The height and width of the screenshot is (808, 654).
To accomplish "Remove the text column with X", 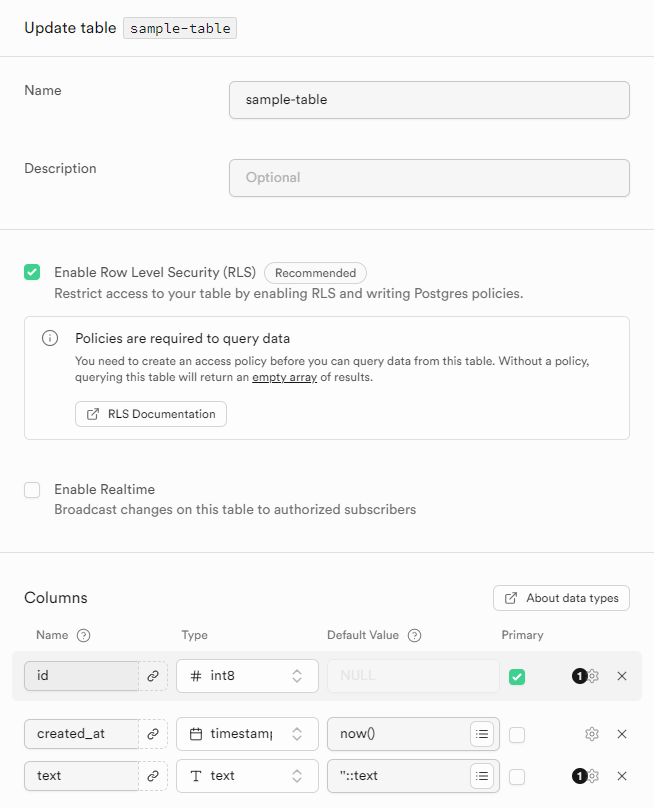I will [x=622, y=776].
